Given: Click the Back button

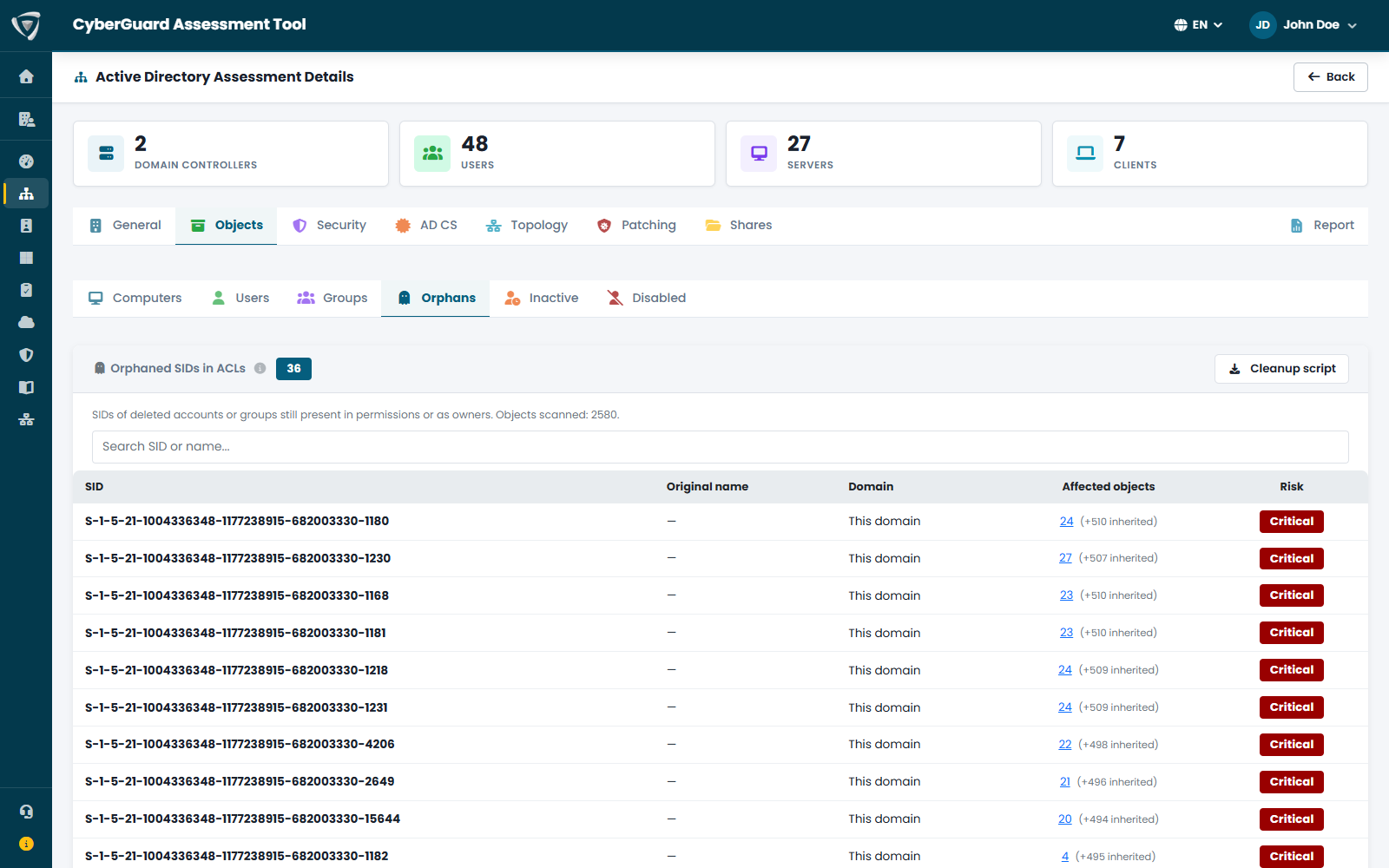Looking at the screenshot, I should tap(1330, 77).
